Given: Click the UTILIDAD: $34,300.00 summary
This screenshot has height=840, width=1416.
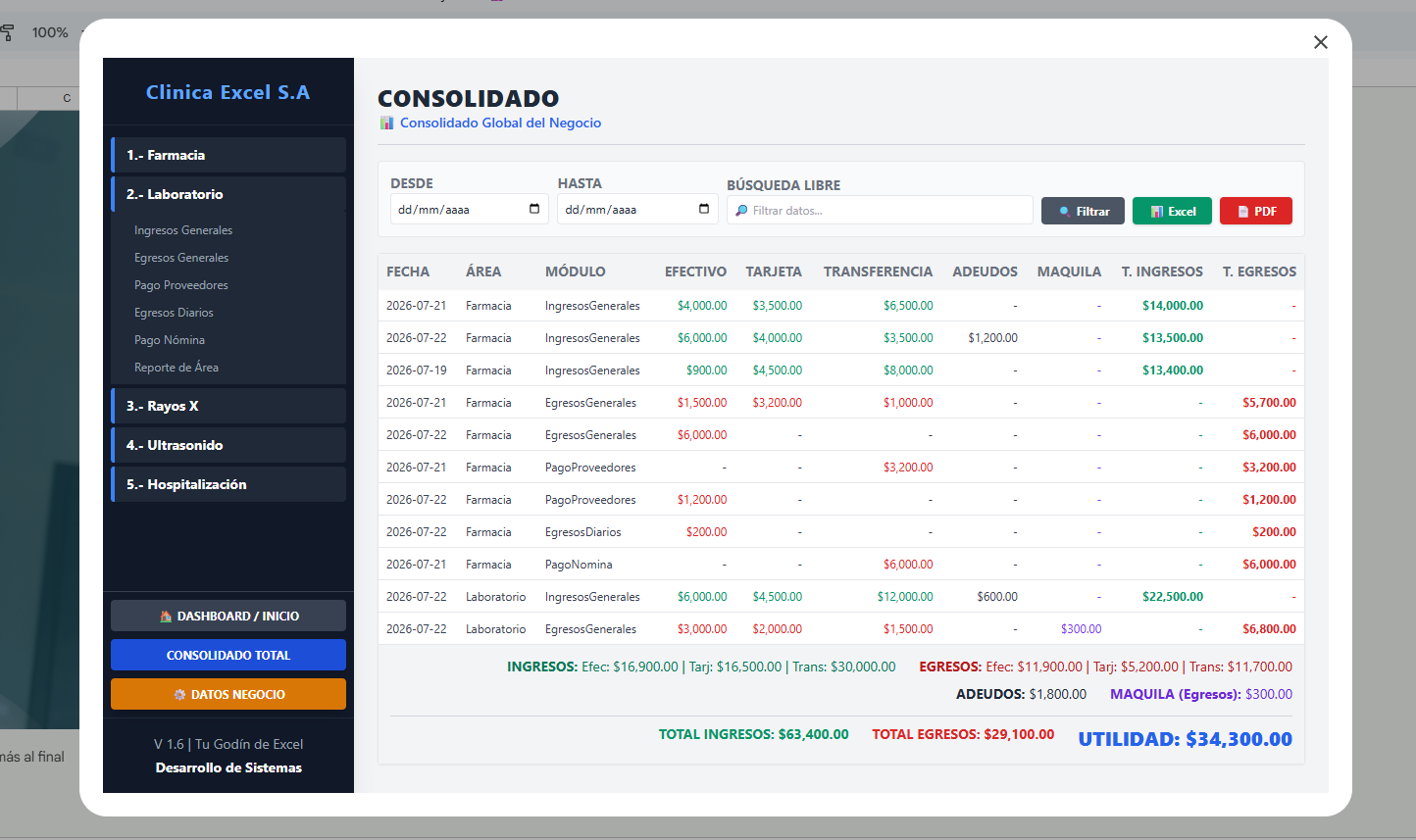Looking at the screenshot, I should (1185, 739).
